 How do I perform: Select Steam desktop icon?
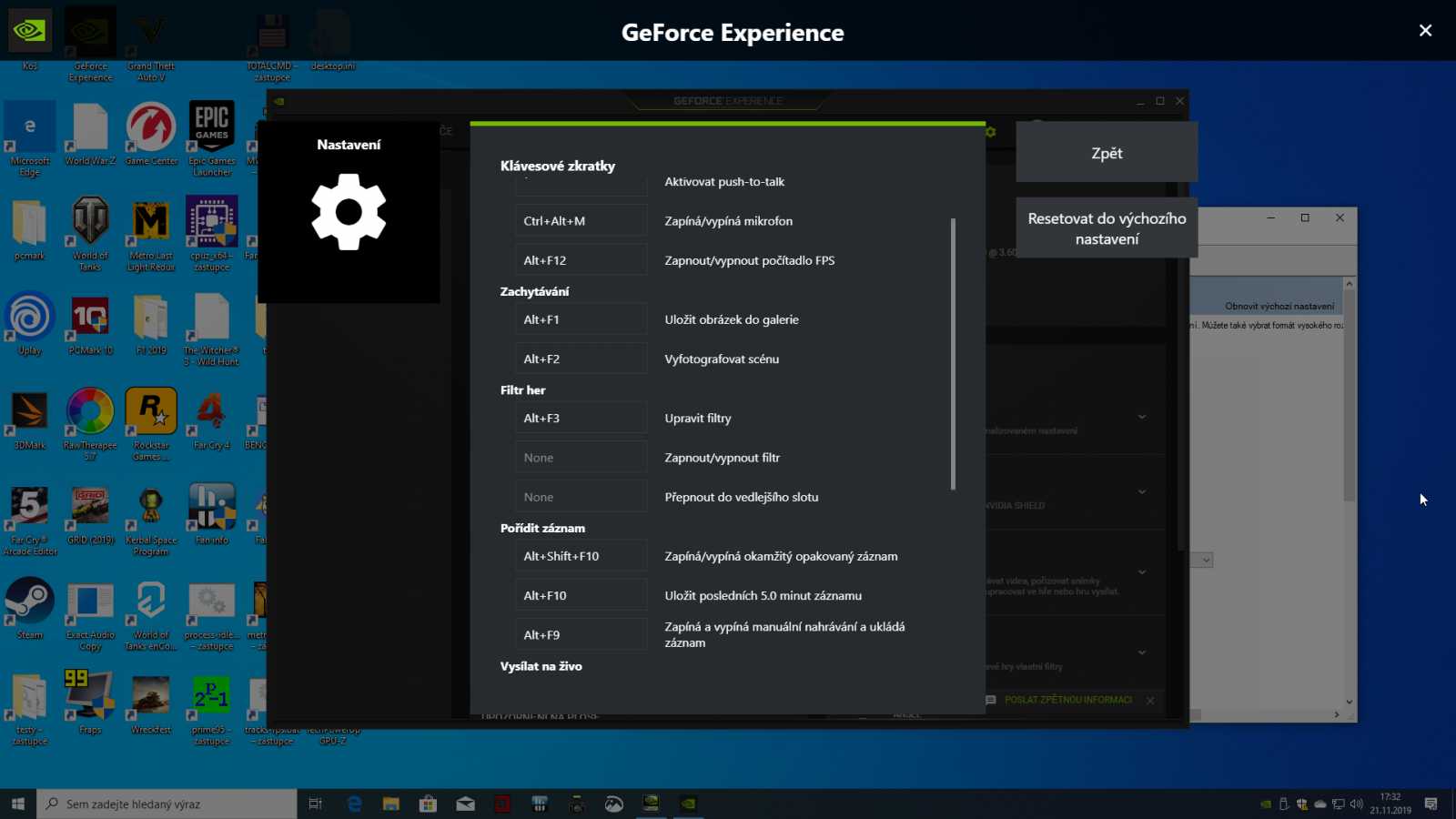pyautogui.click(x=30, y=608)
